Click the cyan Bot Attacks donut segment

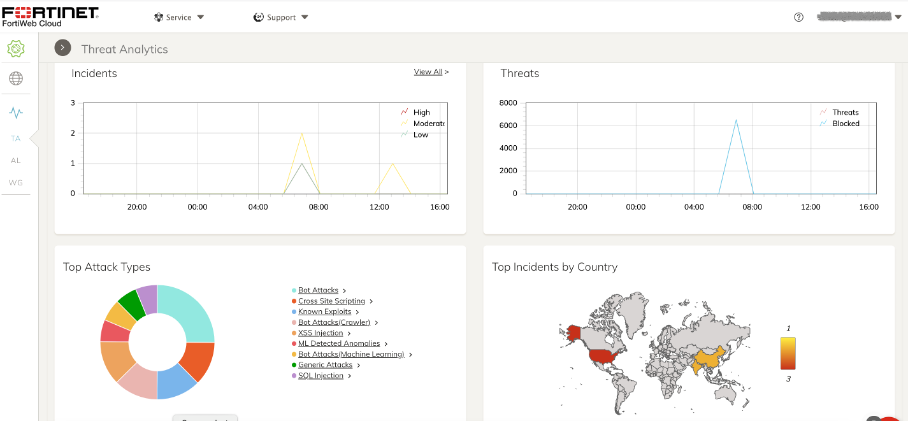tap(192, 311)
